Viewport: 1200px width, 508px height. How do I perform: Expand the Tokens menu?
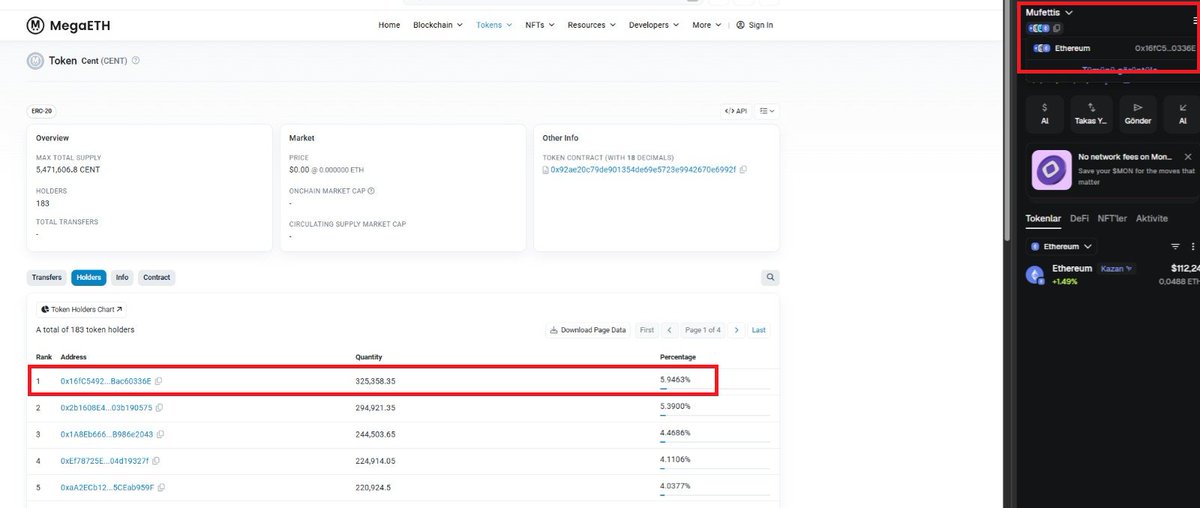point(494,25)
